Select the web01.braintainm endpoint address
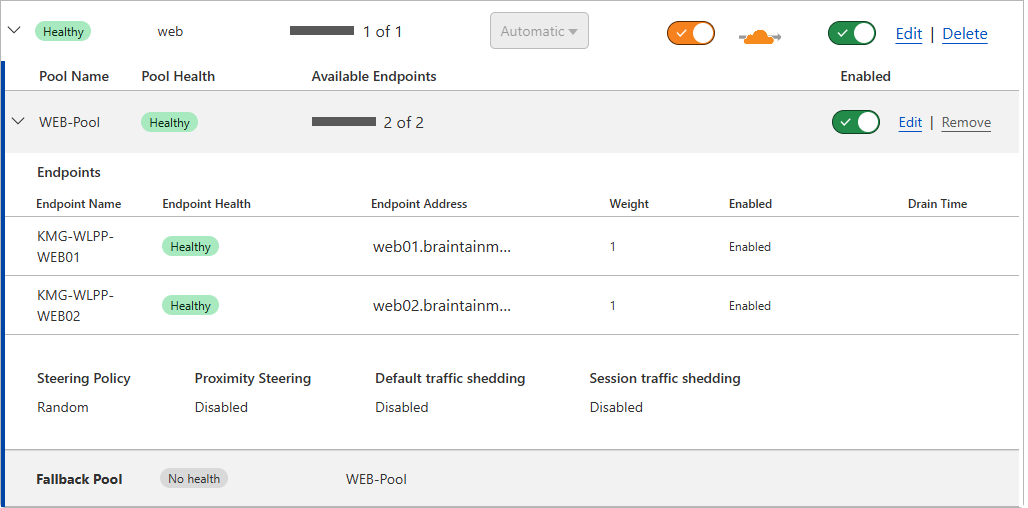This screenshot has width=1028, height=508. [x=441, y=247]
